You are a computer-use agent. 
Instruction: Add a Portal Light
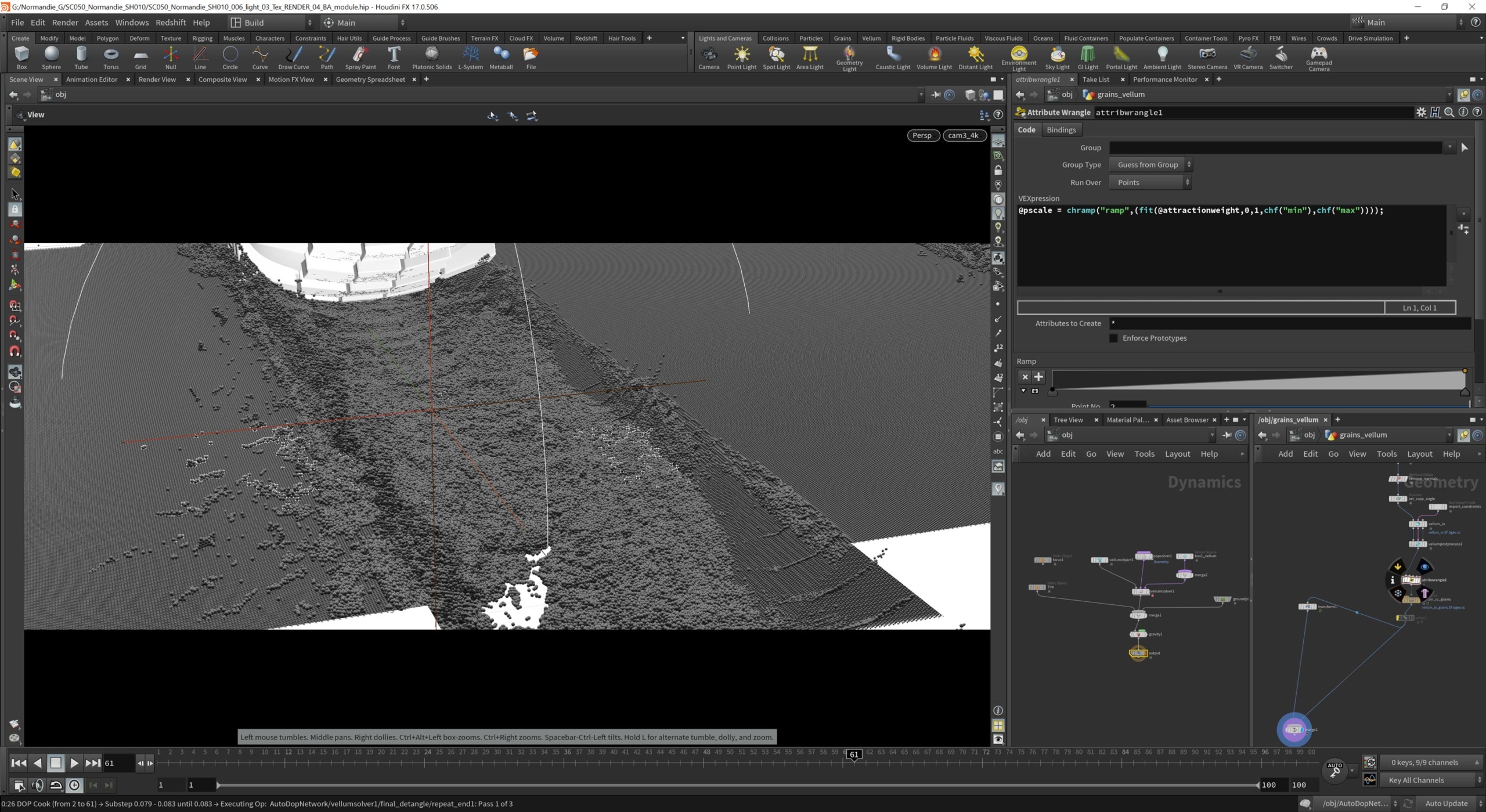tap(1121, 58)
